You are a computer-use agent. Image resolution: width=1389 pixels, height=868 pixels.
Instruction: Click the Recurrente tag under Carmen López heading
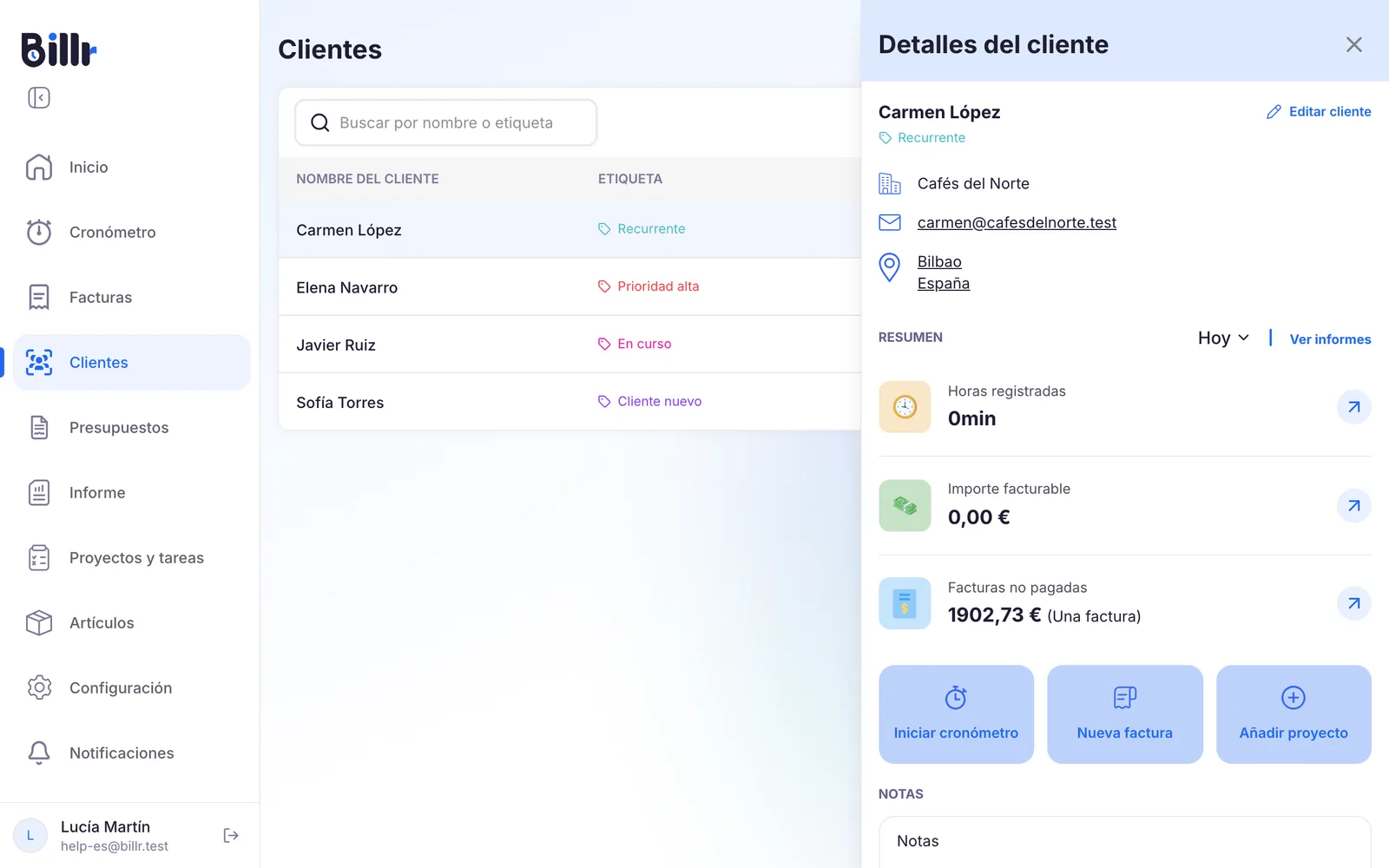922,137
